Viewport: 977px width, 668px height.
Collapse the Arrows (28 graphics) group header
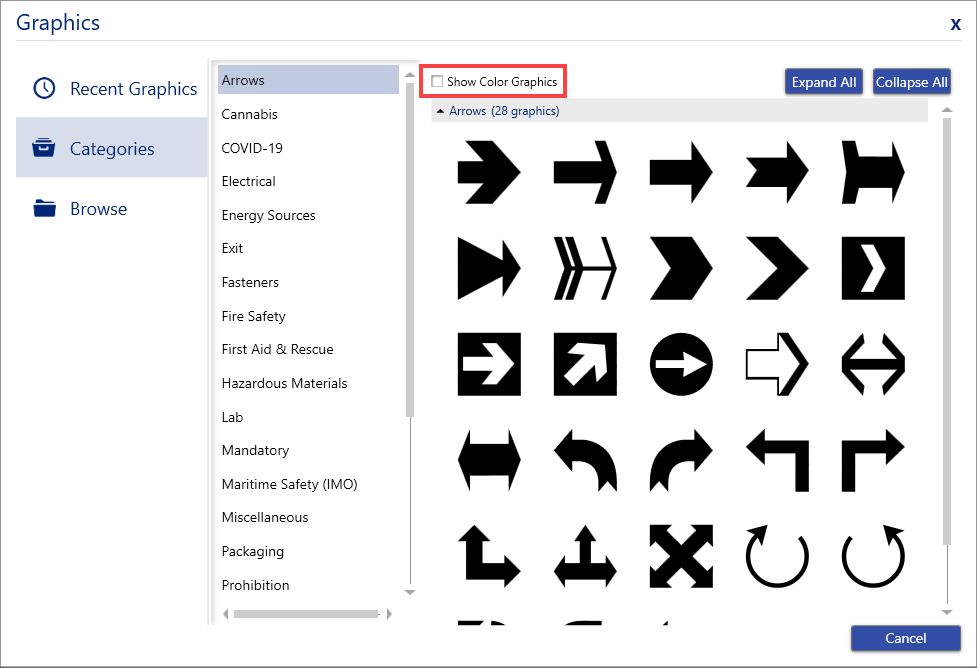tap(441, 111)
